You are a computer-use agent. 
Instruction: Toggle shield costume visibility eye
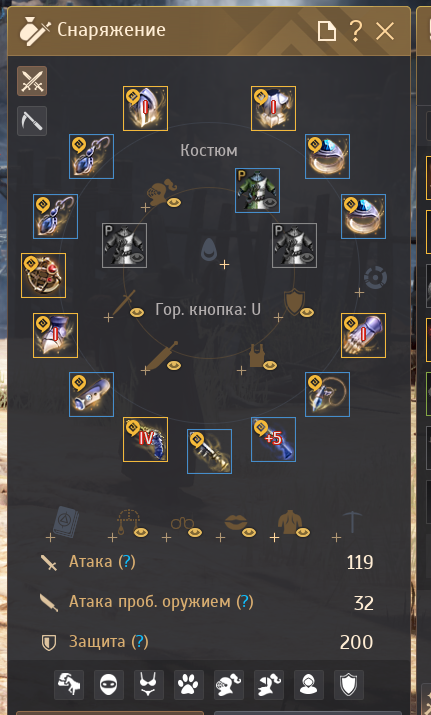coord(307,312)
